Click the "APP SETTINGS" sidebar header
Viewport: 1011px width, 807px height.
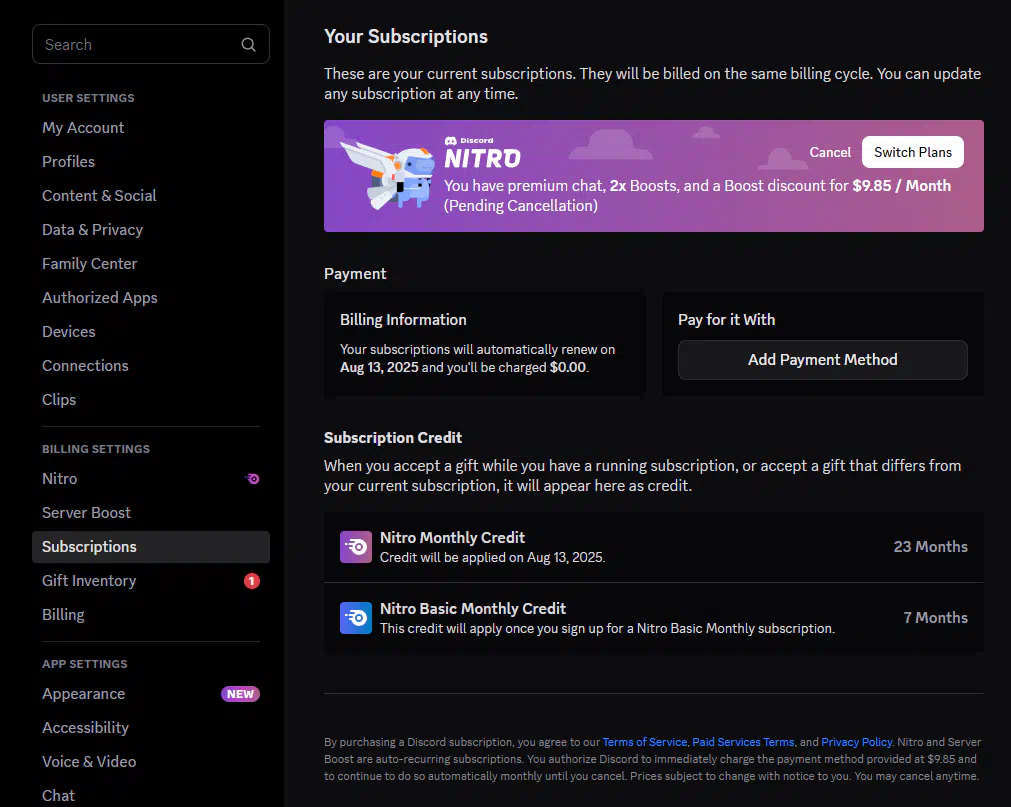(84, 664)
